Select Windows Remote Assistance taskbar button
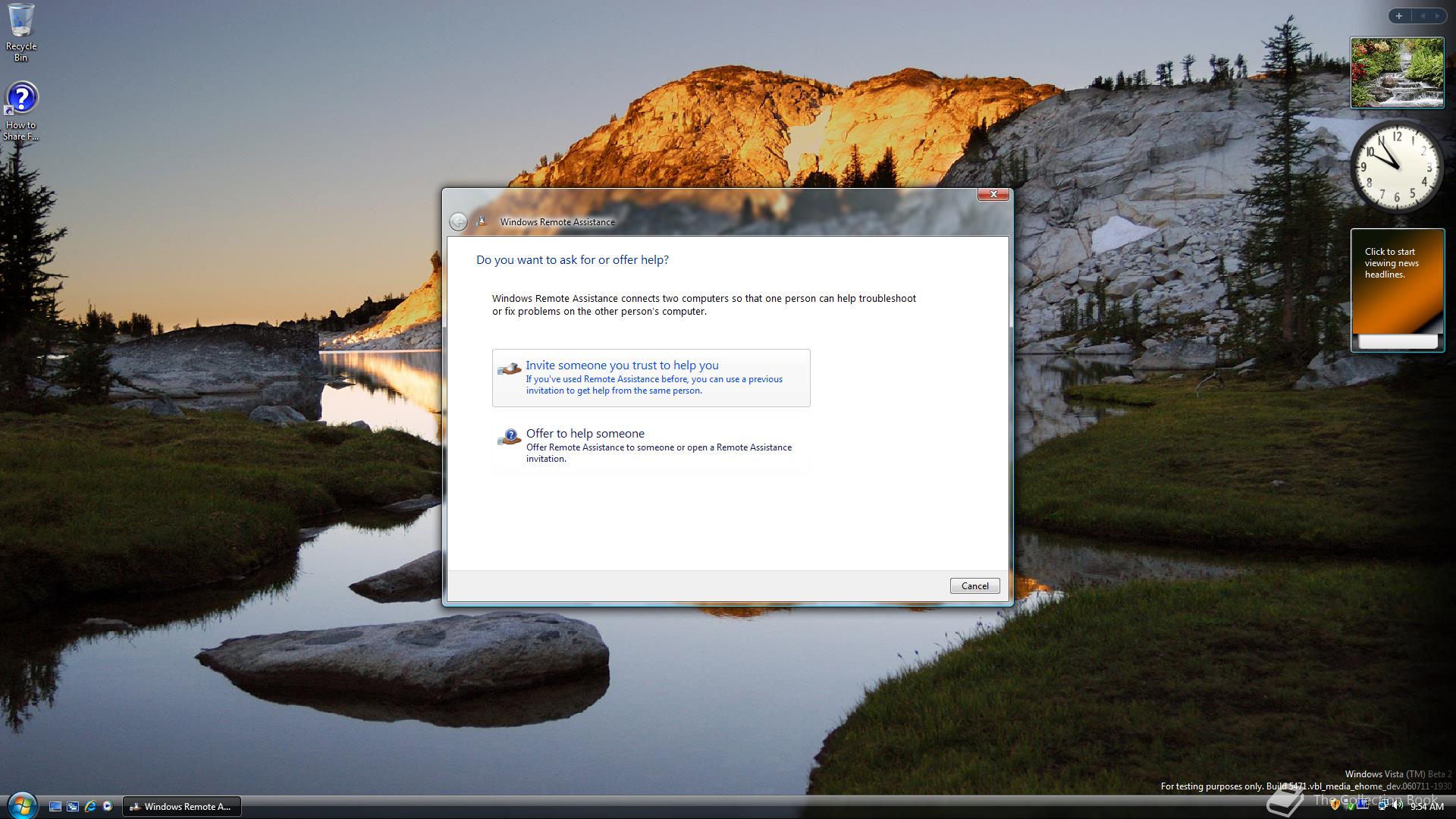The height and width of the screenshot is (819, 1456). tap(181, 807)
